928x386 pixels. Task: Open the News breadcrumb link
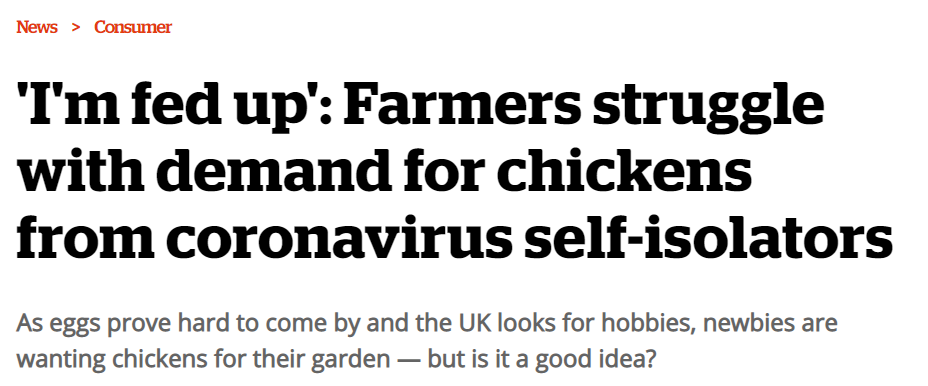coord(37,27)
